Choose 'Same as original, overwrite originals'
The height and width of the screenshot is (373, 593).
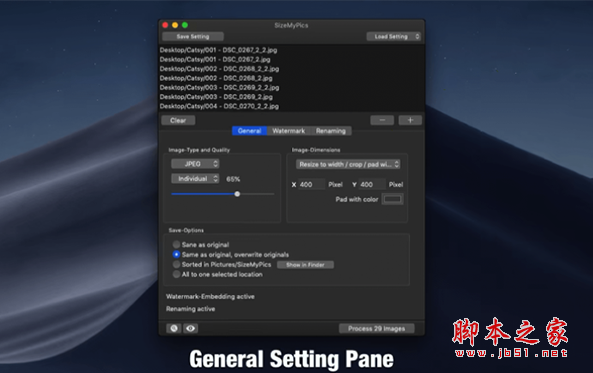pos(176,254)
